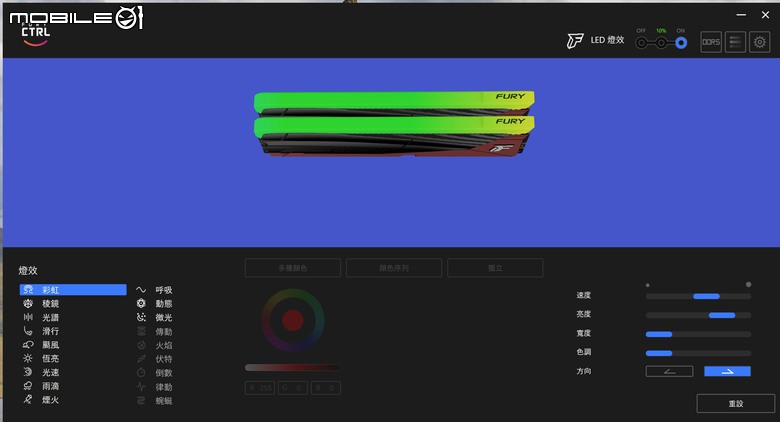Adjust the 亮度 brightness slider
This screenshot has width=780, height=422.
[x=698, y=315]
